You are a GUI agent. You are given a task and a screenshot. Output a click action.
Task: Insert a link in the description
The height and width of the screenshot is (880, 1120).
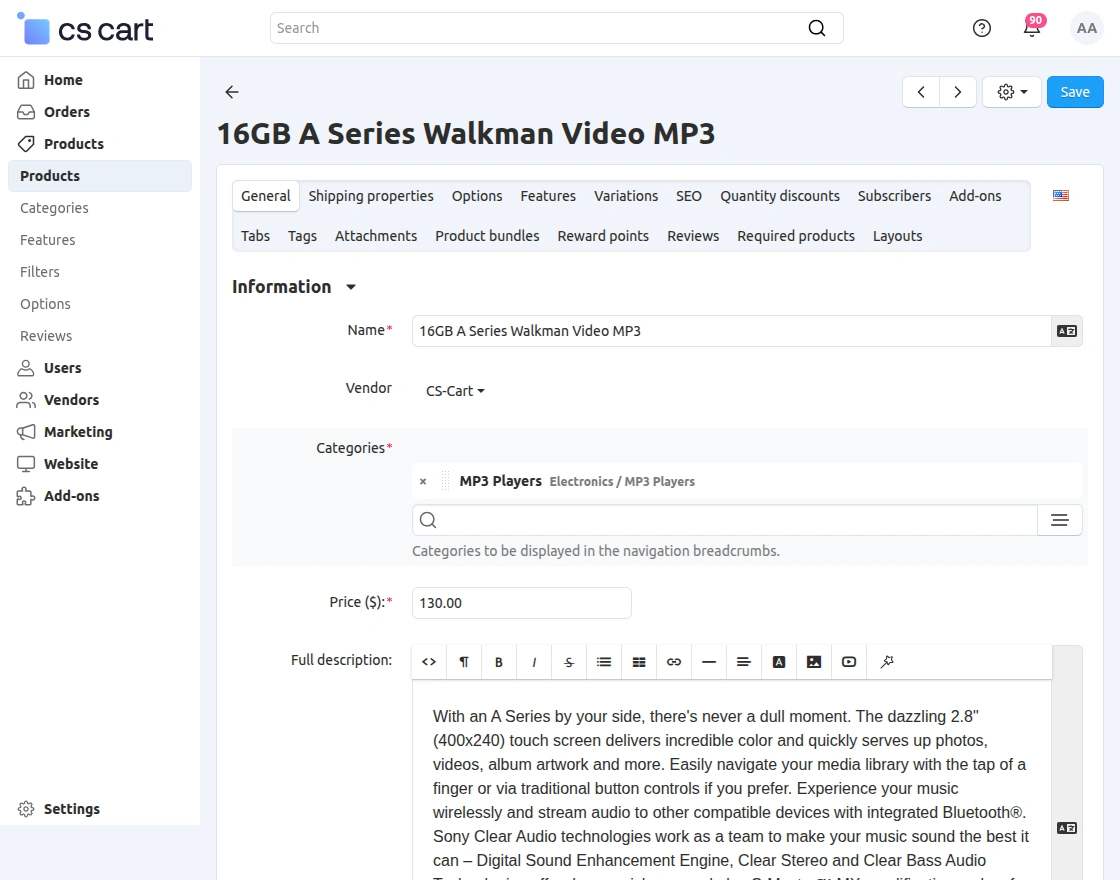[674, 662]
